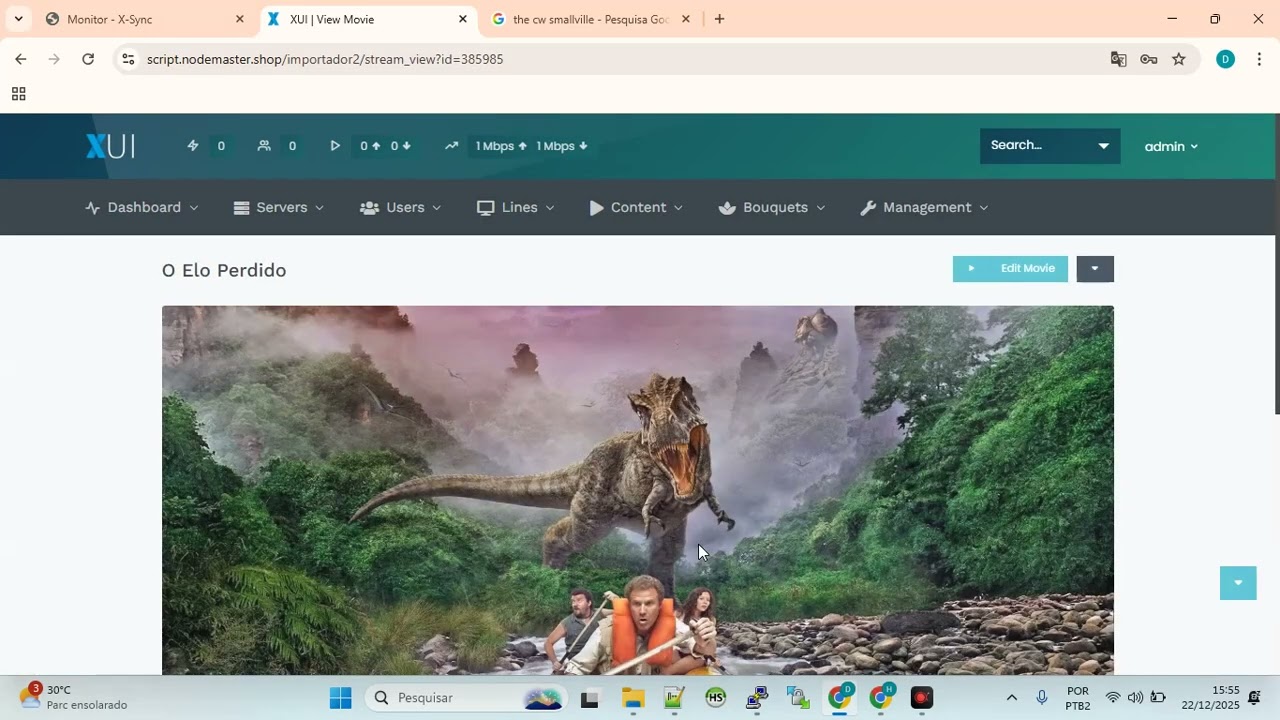Open the Users menu
Image resolution: width=1280 pixels, height=720 pixels.
tap(401, 207)
